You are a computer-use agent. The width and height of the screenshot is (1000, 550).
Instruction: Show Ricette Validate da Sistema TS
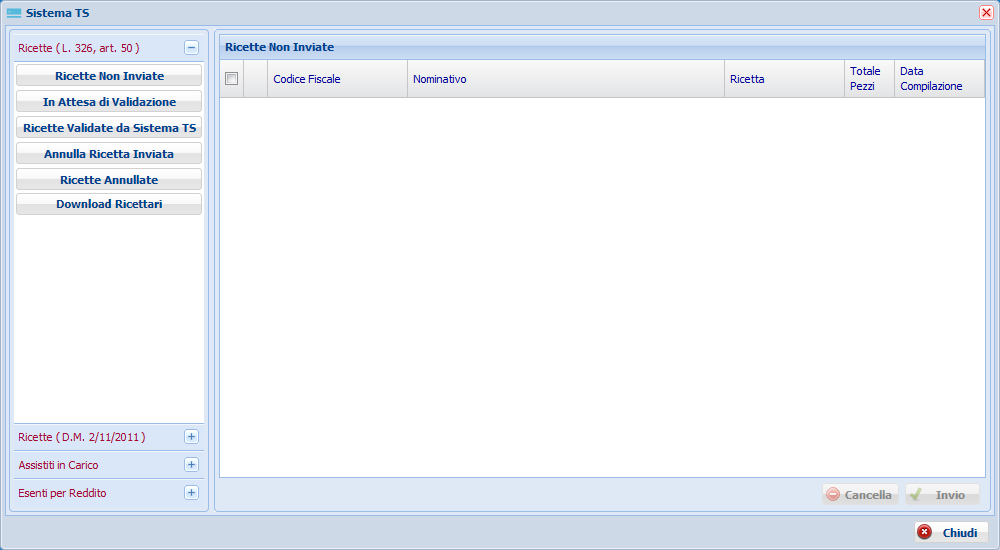click(109, 128)
